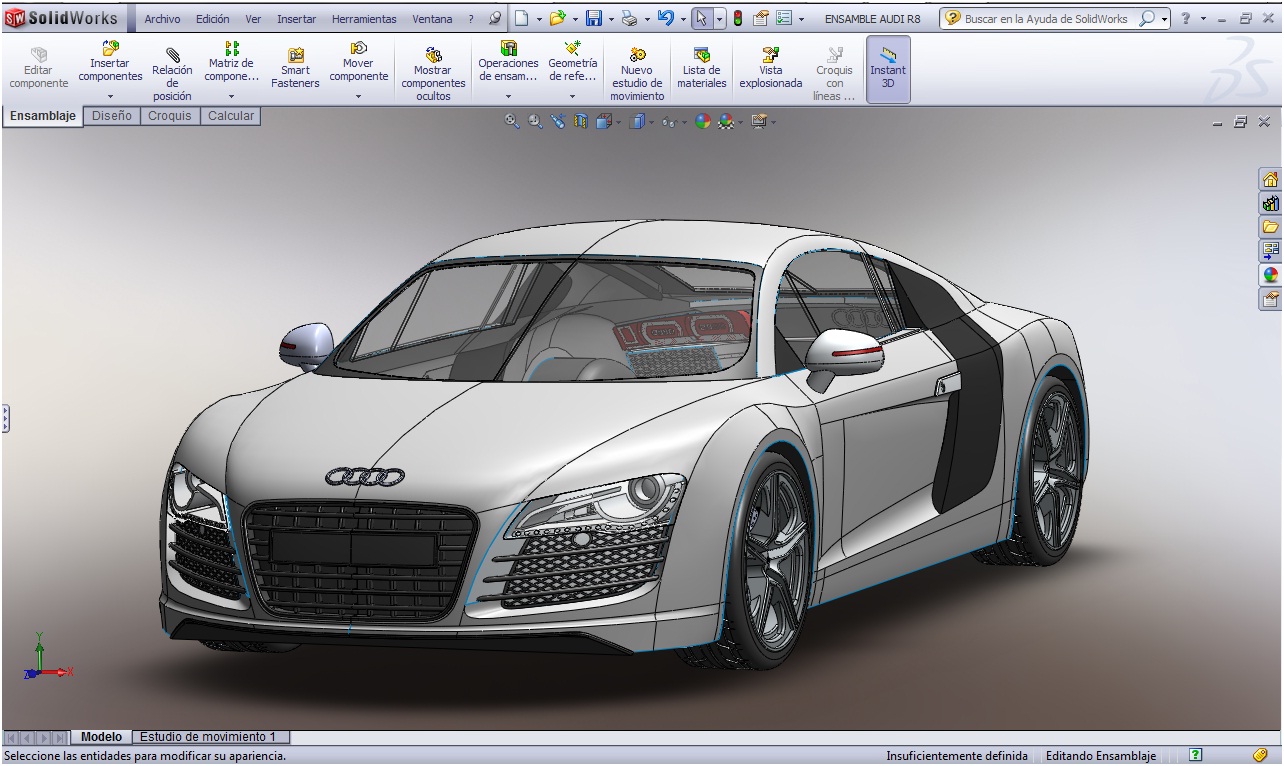Select the Mover componente tool
1284x766 pixels.
click(x=358, y=62)
